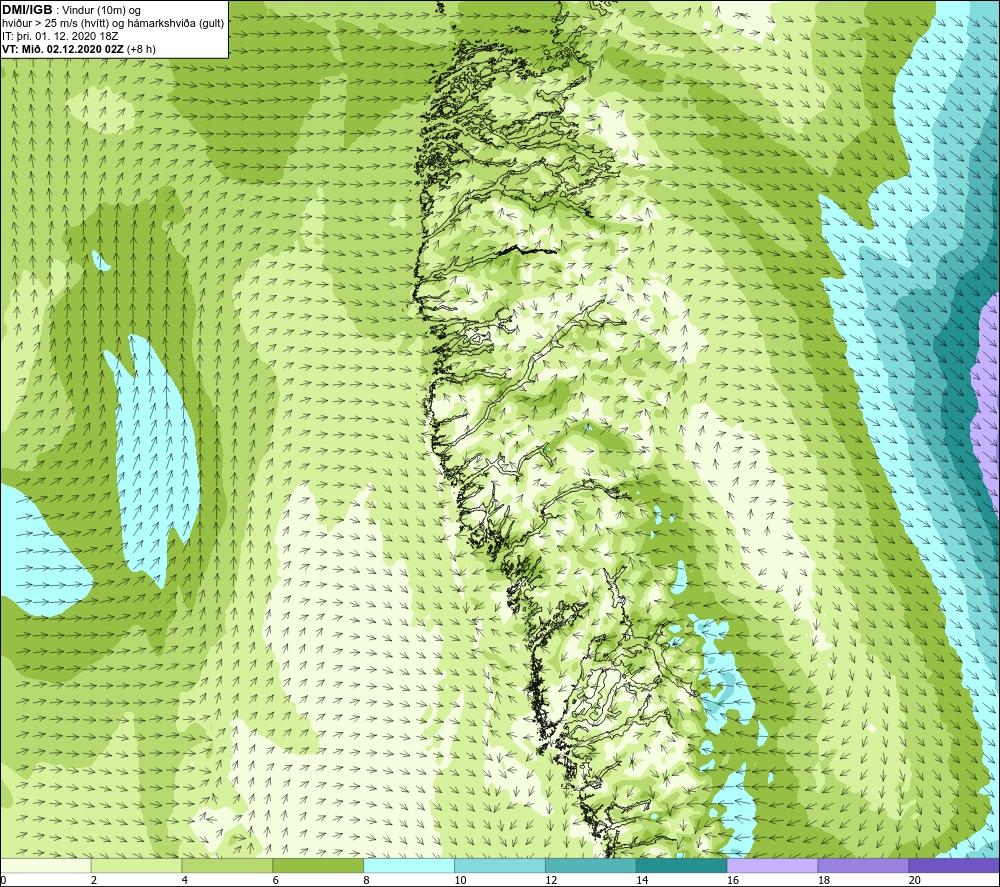Click the 'IT: þri. 01. 12. 2020 18Z' line
1000x887 pixels.
click(61, 36)
